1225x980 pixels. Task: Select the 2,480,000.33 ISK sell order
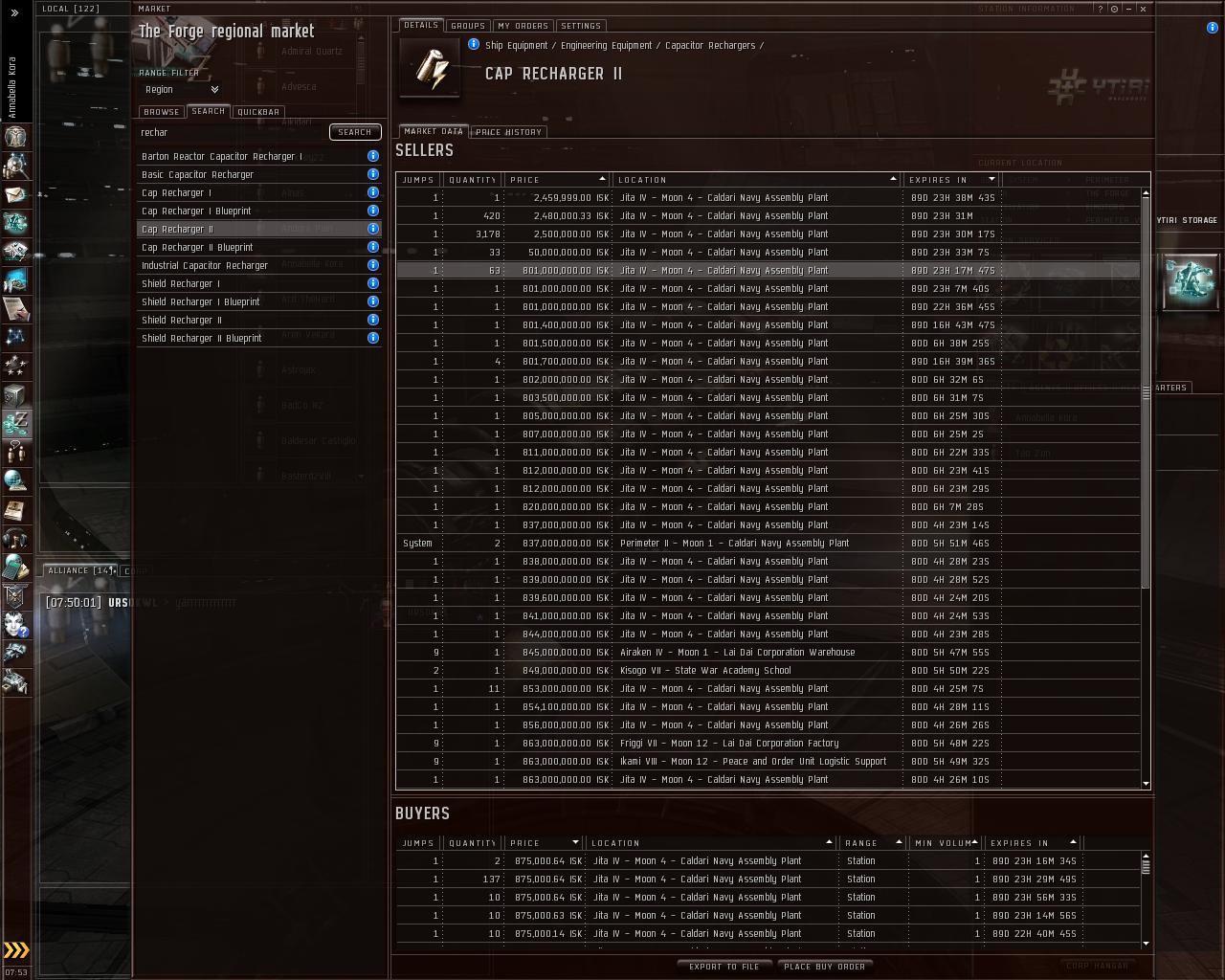pyautogui.click(x=768, y=215)
